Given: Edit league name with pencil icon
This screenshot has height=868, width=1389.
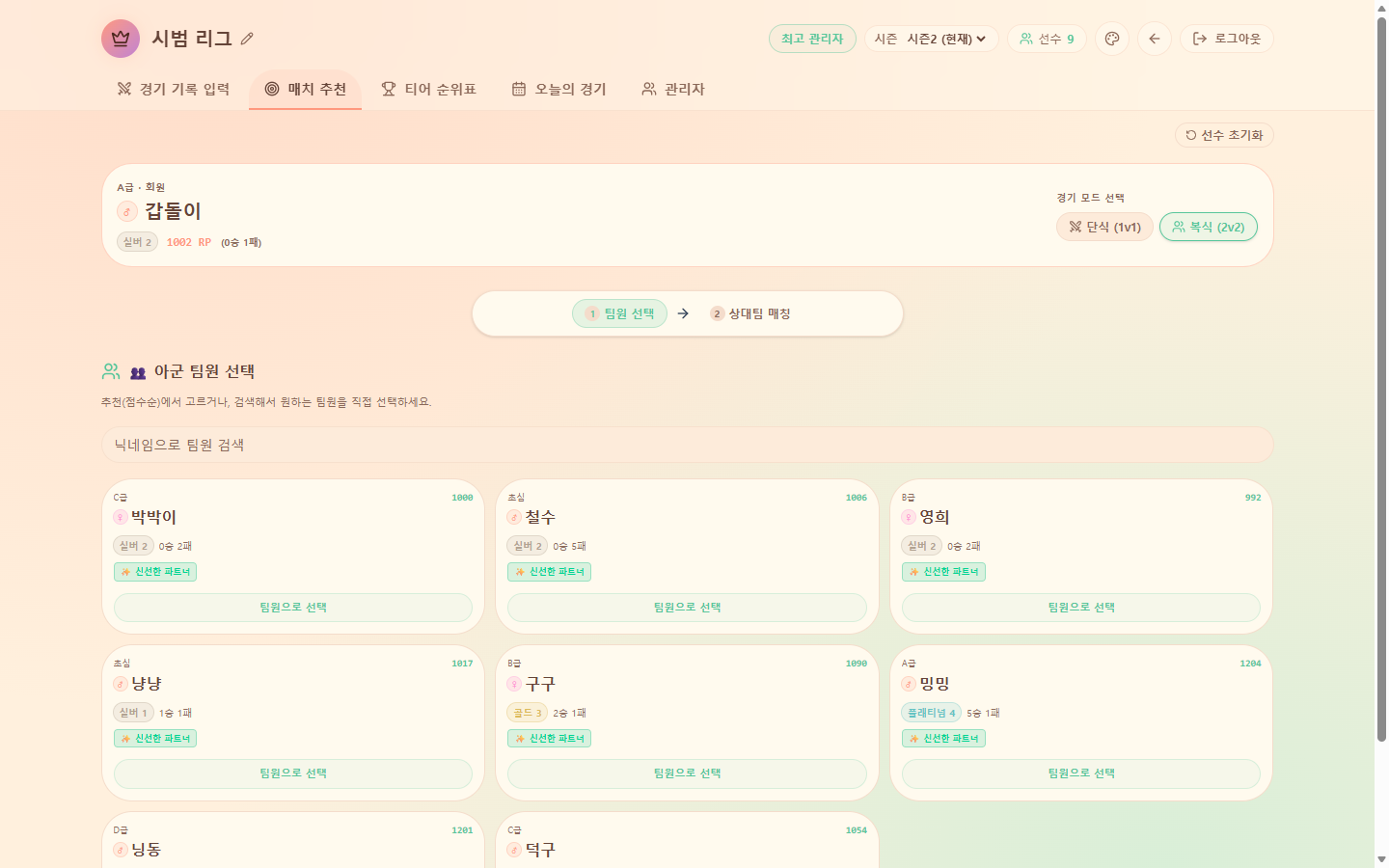Looking at the screenshot, I should (247, 39).
